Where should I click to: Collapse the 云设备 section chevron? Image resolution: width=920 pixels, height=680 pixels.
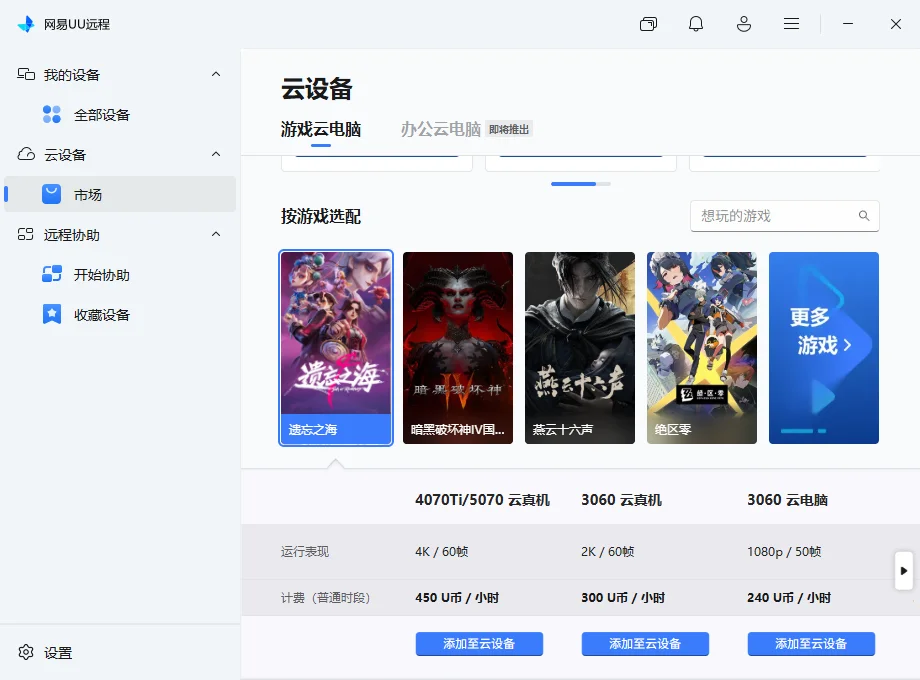(x=216, y=154)
